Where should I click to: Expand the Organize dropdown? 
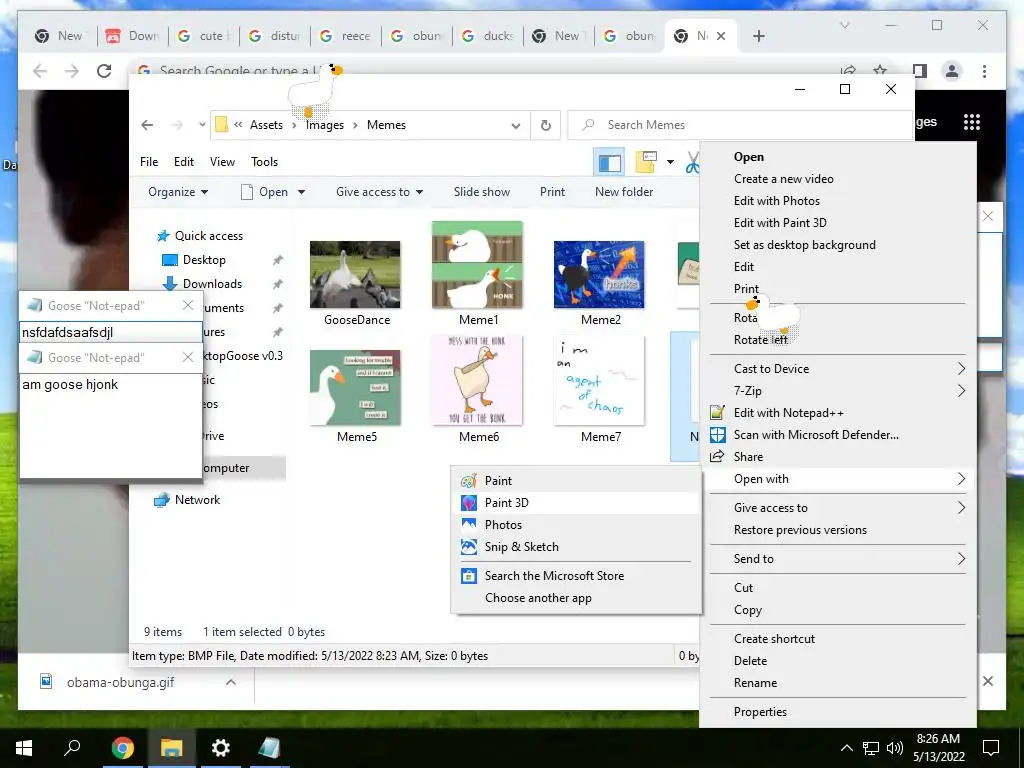[178, 192]
